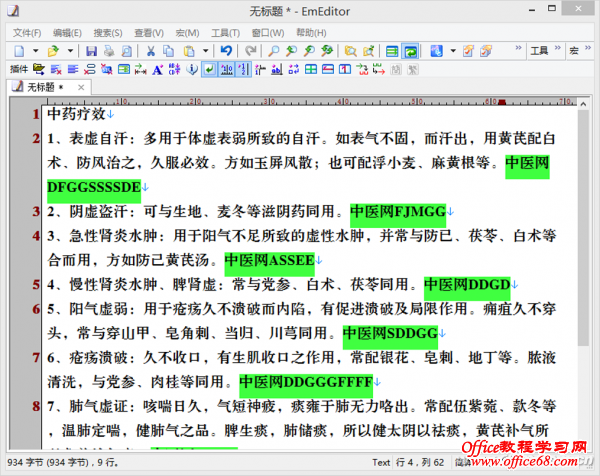Cut selection with the scissors icon
The width and height of the screenshot is (600, 476).
(x=151, y=51)
